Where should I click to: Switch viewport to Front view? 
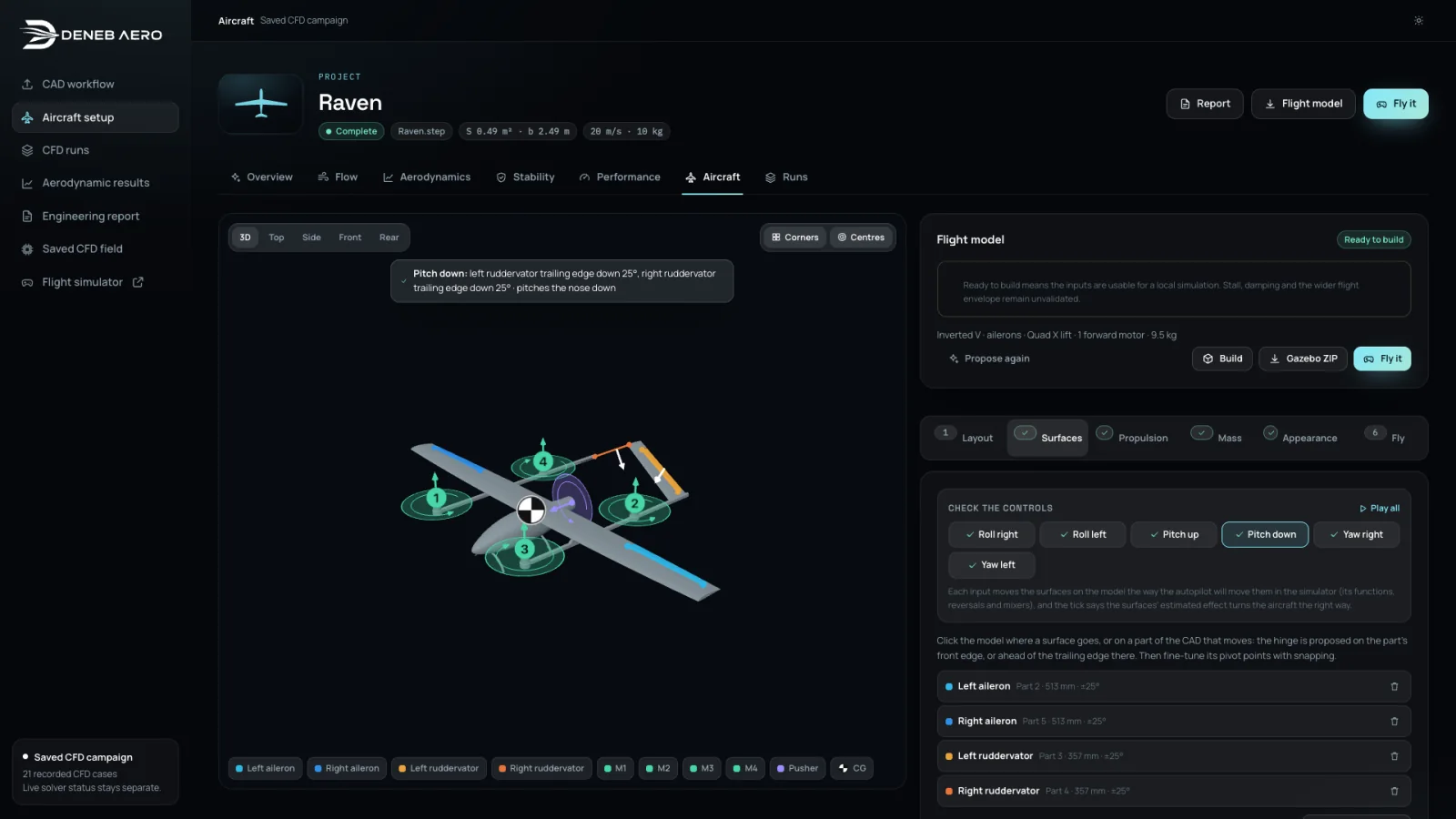pyautogui.click(x=349, y=238)
